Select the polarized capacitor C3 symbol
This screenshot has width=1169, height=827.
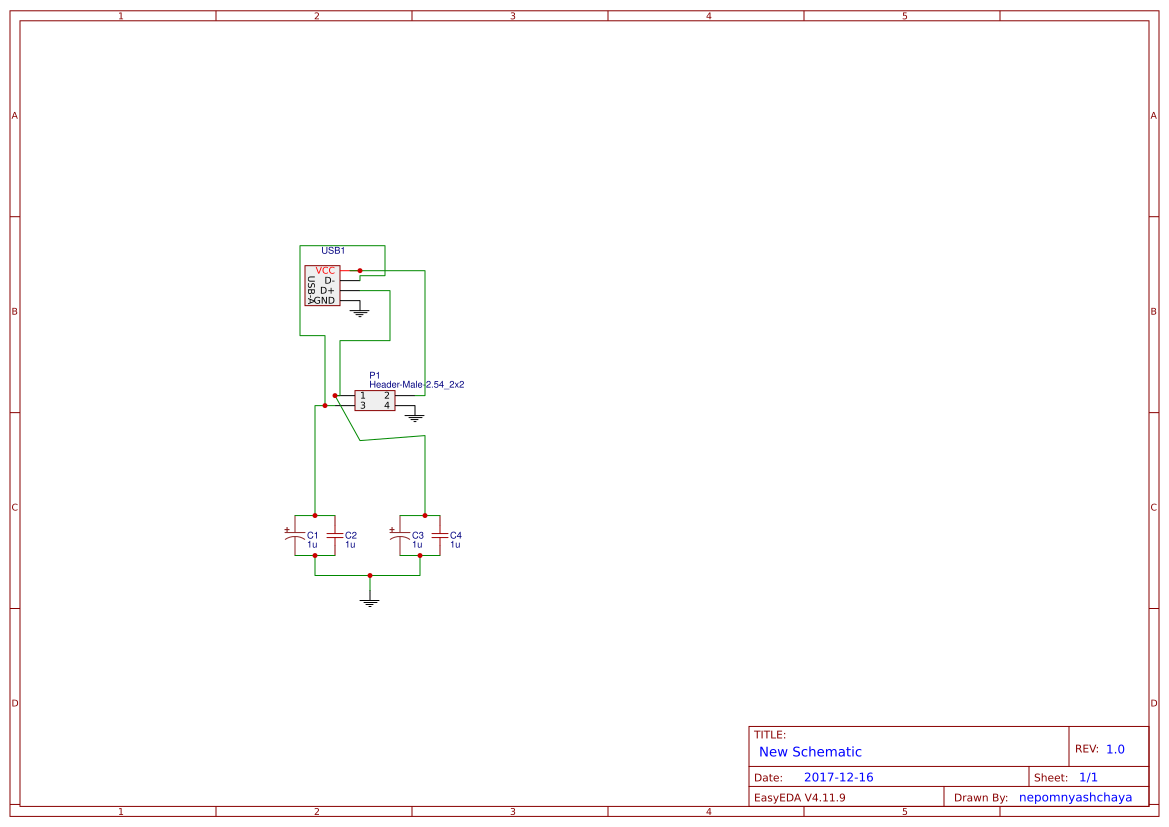coord(400,535)
